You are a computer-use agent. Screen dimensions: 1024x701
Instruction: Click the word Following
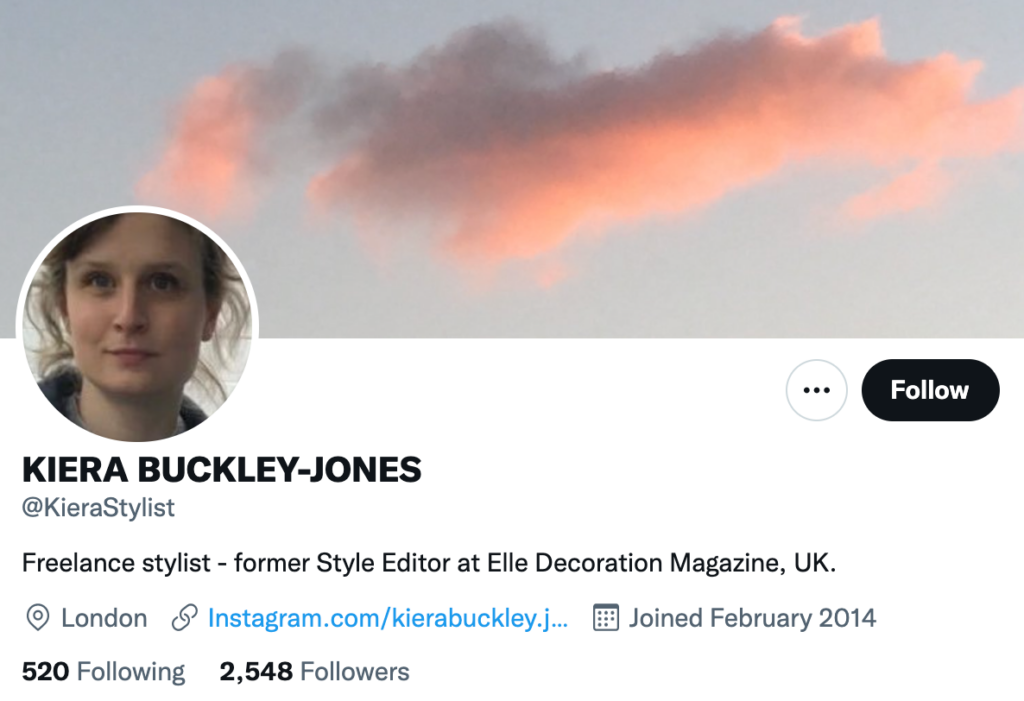(131, 672)
